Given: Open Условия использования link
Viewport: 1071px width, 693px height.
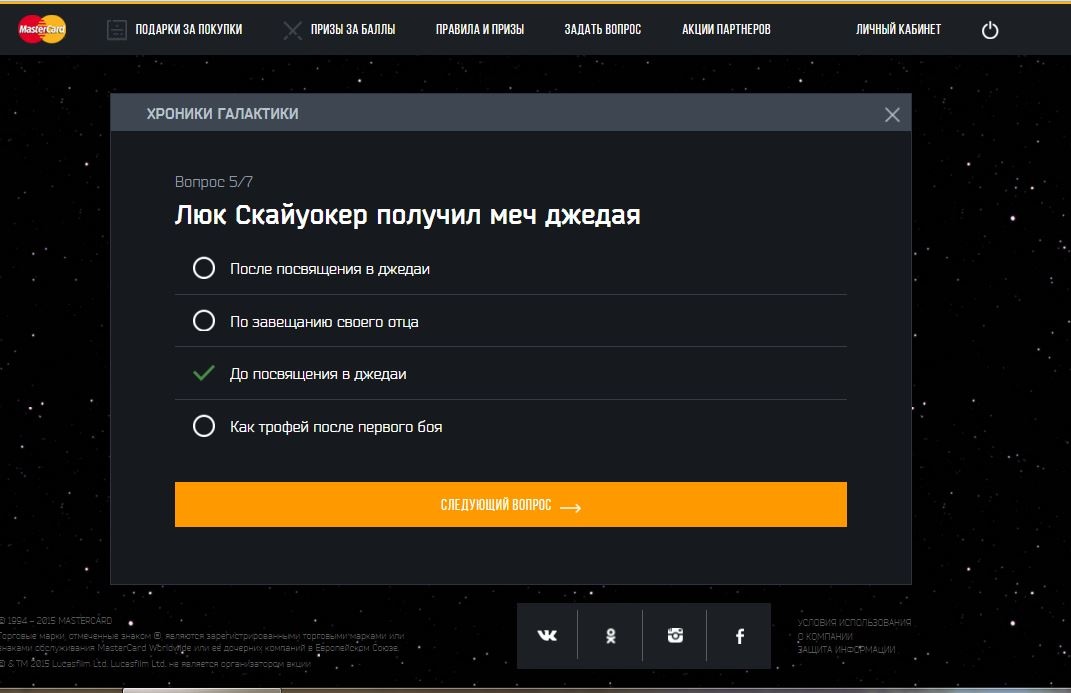Looking at the screenshot, I should point(854,623).
